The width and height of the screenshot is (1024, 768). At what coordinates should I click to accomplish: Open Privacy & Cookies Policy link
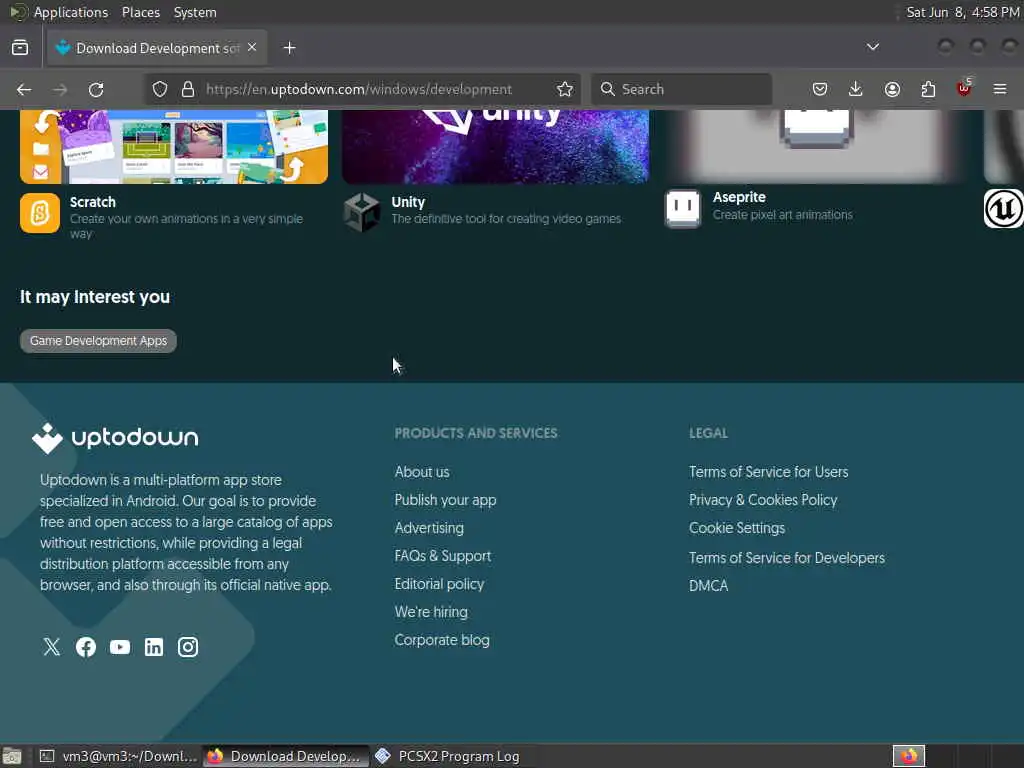[763, 500]
